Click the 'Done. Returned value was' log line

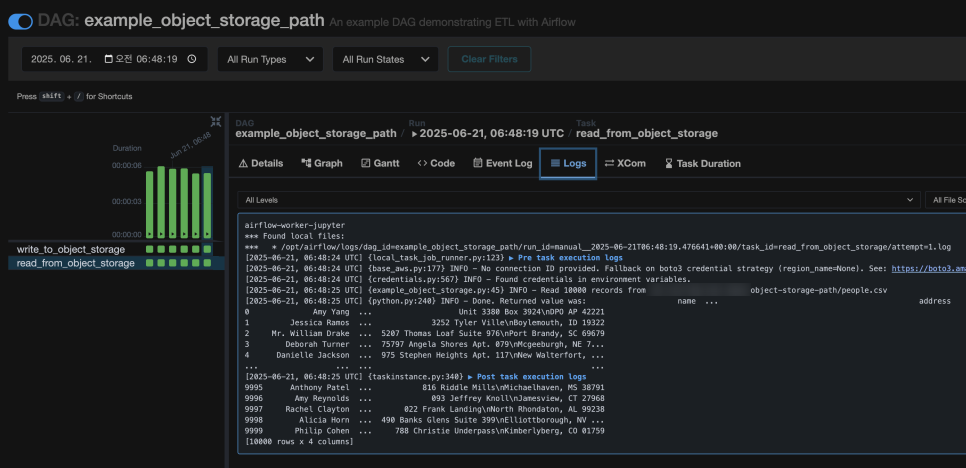tap(598, 301)
